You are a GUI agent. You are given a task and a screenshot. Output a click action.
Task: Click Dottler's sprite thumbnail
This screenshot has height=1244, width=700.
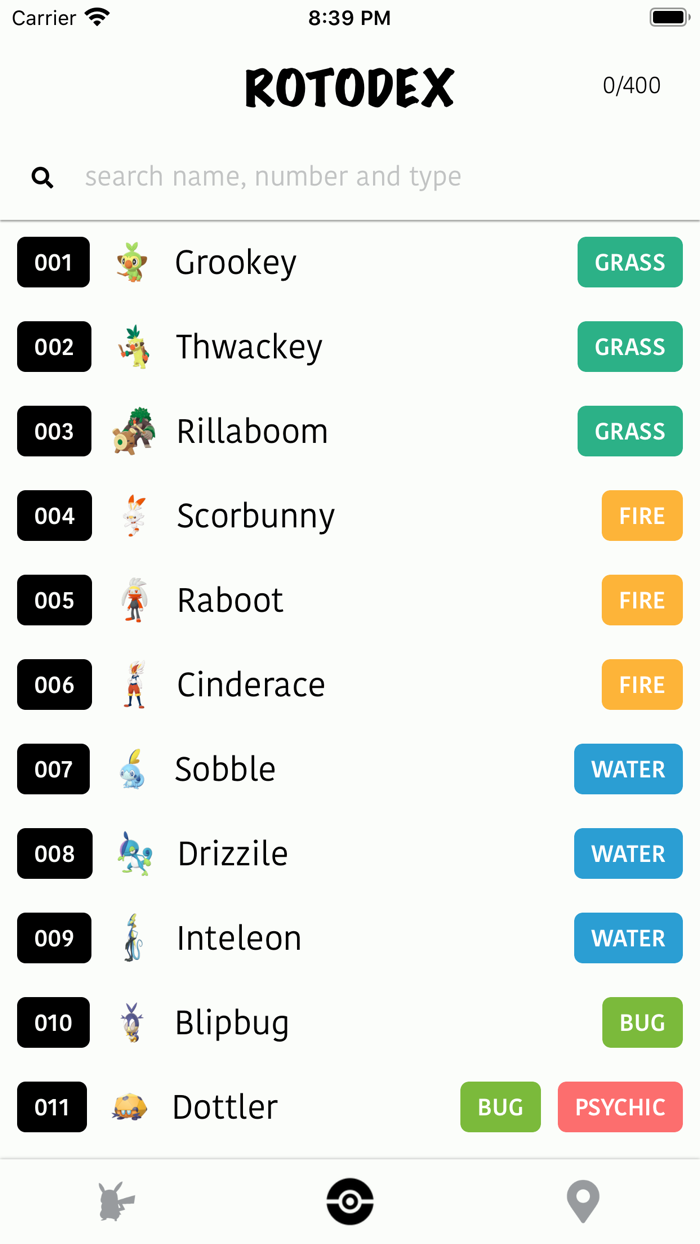point(135,1107)
